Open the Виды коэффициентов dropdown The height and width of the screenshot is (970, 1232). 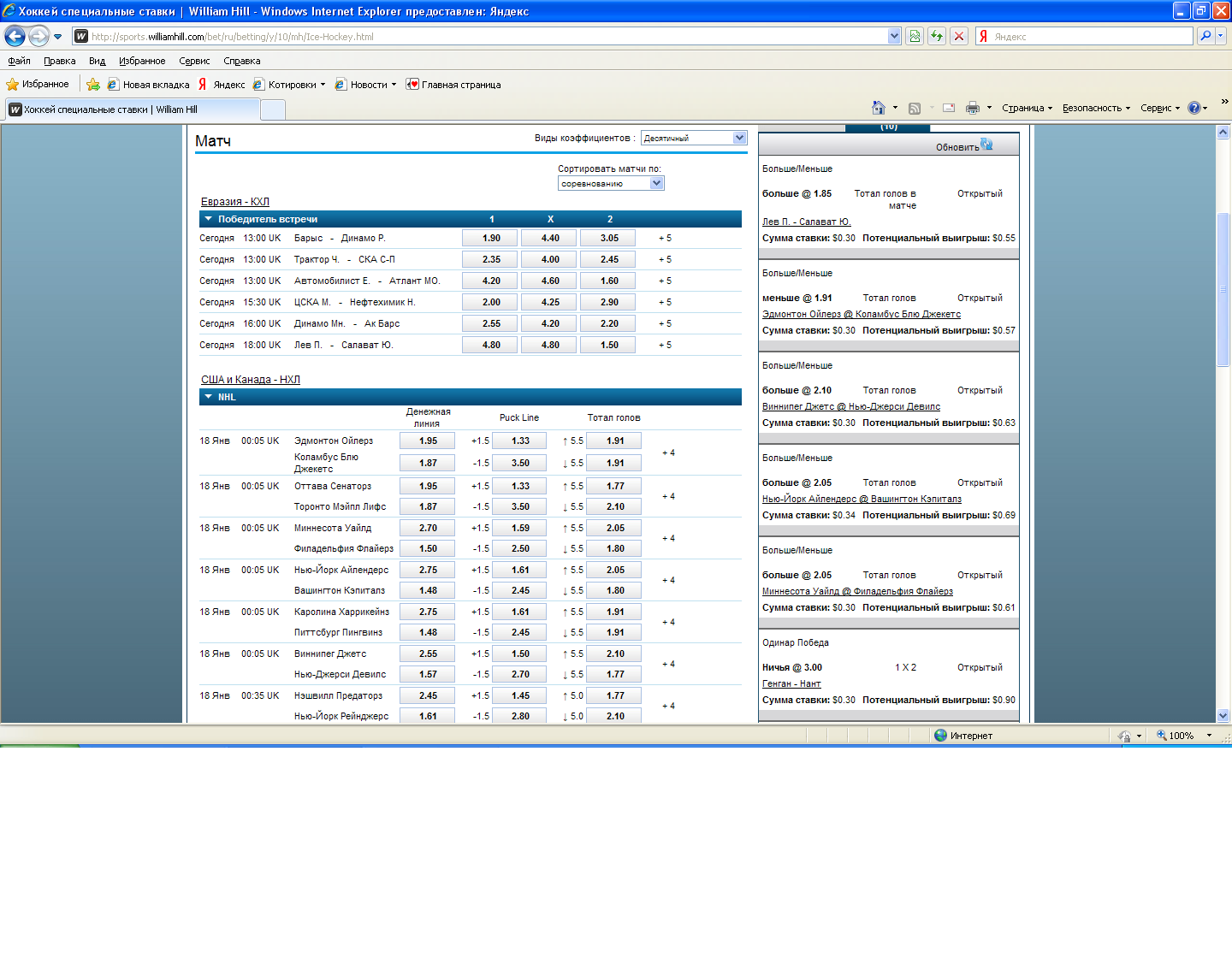[693, 138]
